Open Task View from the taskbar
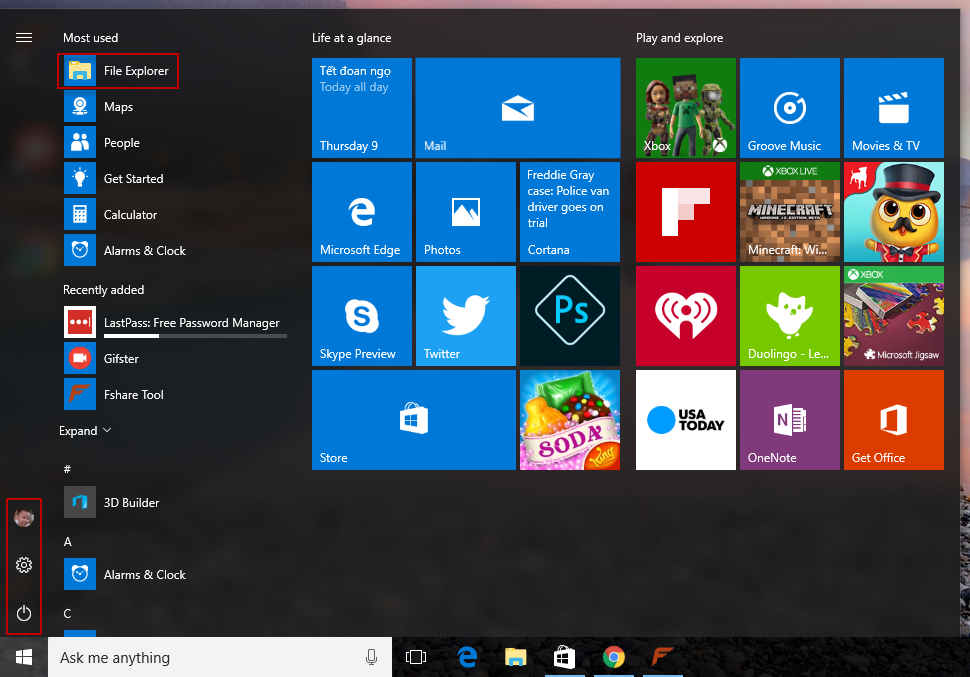970x677 pixels. point(416,657)
